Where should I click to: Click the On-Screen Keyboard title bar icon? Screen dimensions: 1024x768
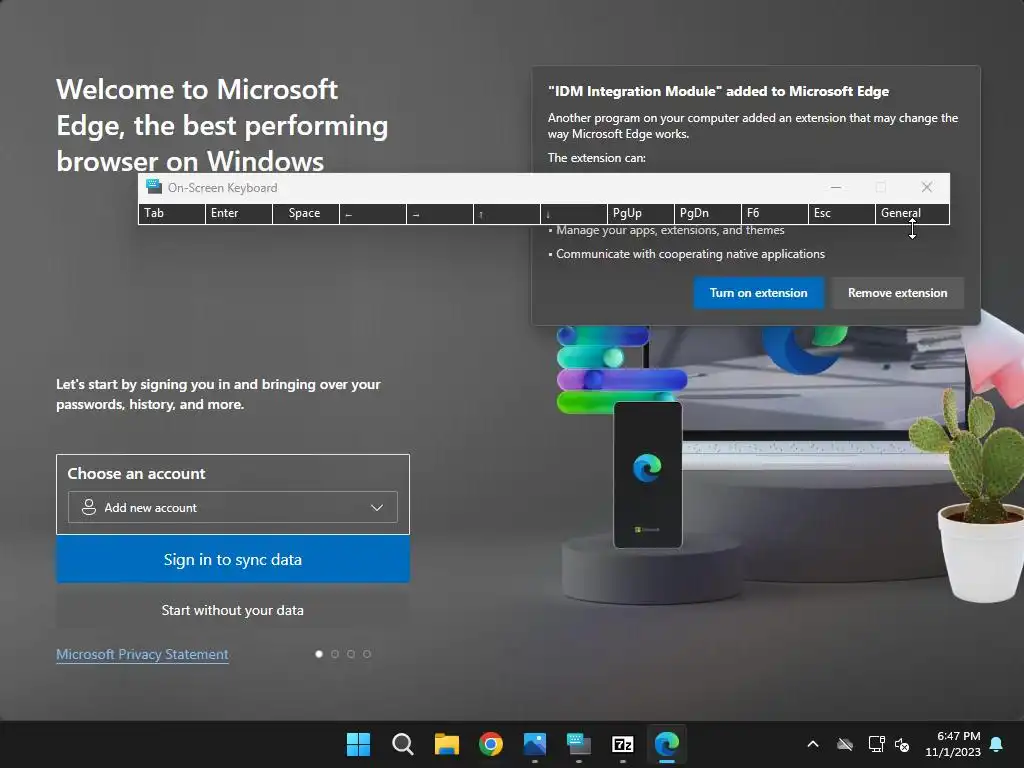pyautogui.click(x=154, y=187)
